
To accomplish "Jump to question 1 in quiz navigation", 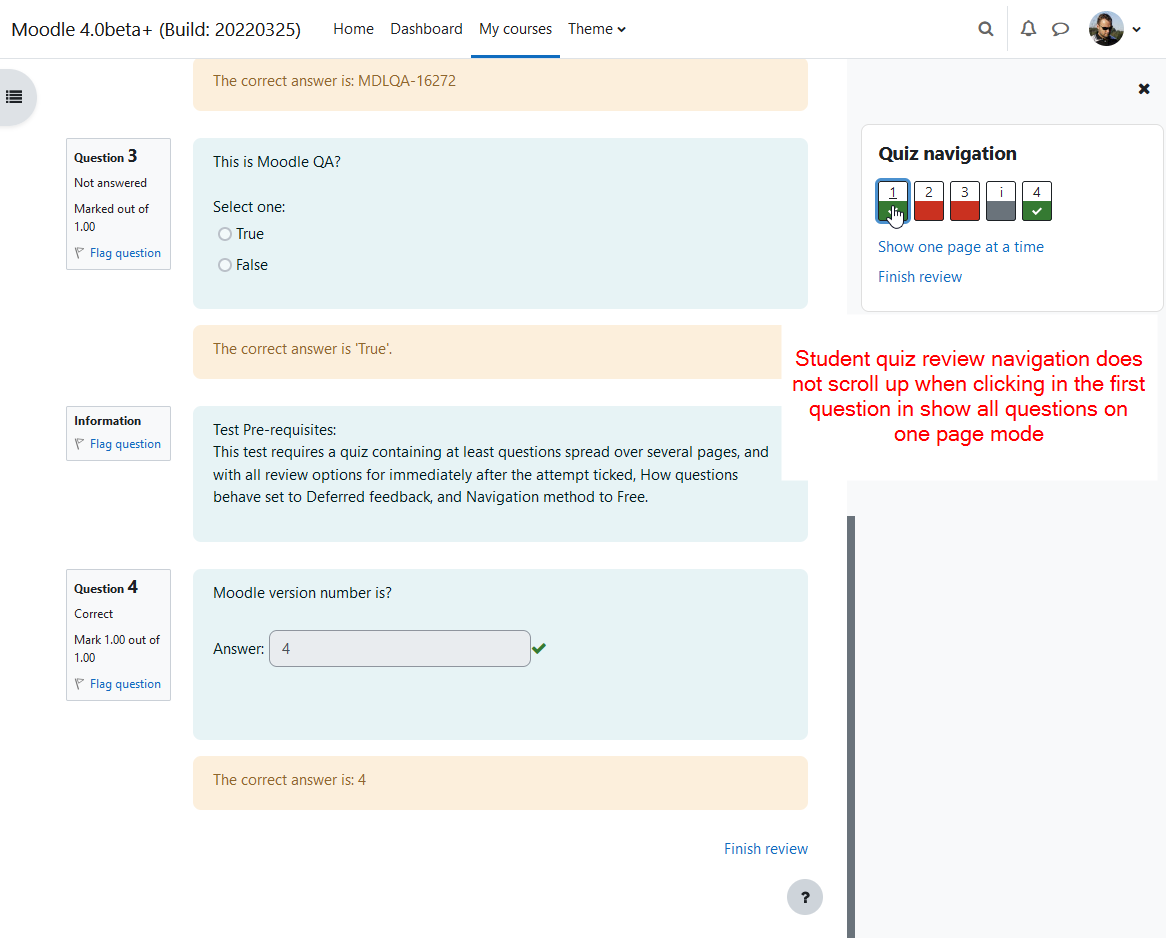I will point(892,201).
